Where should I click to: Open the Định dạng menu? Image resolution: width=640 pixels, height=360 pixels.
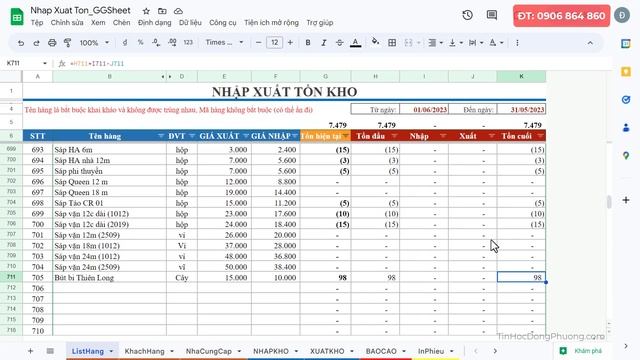coord(154,23)
